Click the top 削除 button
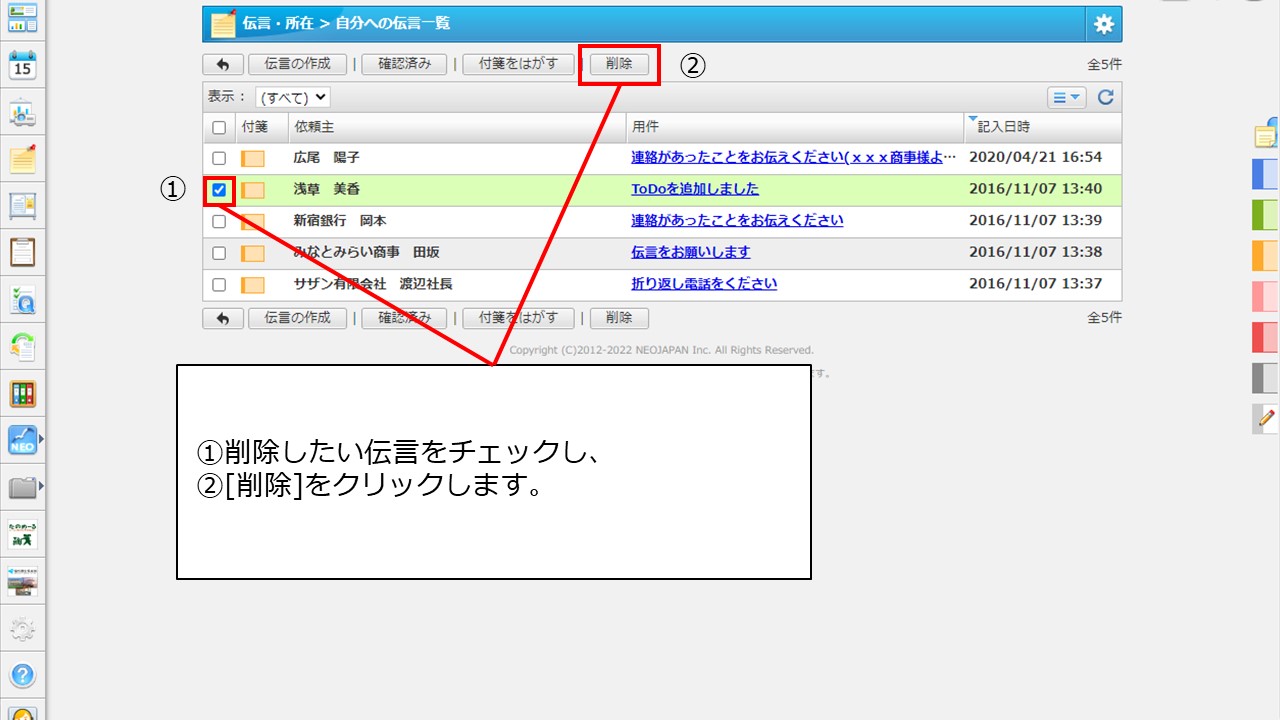The height and width of the screenshot is (720, 1280). (x=619, y=64)
